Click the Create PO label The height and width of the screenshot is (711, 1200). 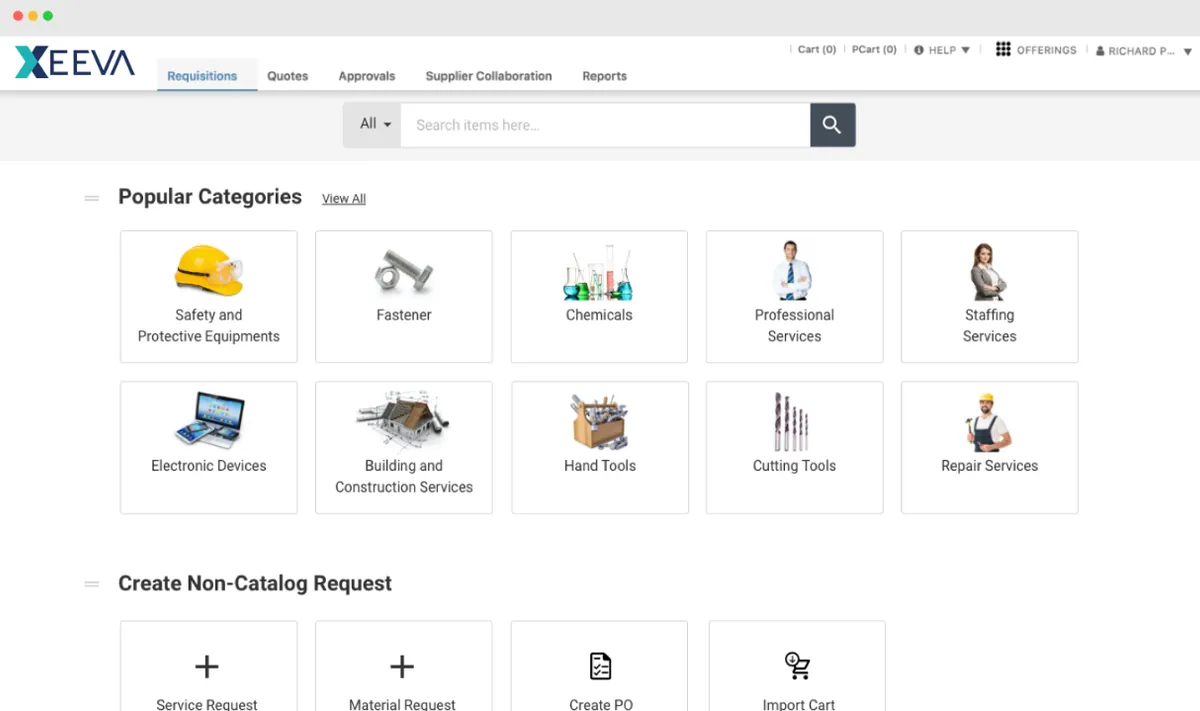point(601,704)
